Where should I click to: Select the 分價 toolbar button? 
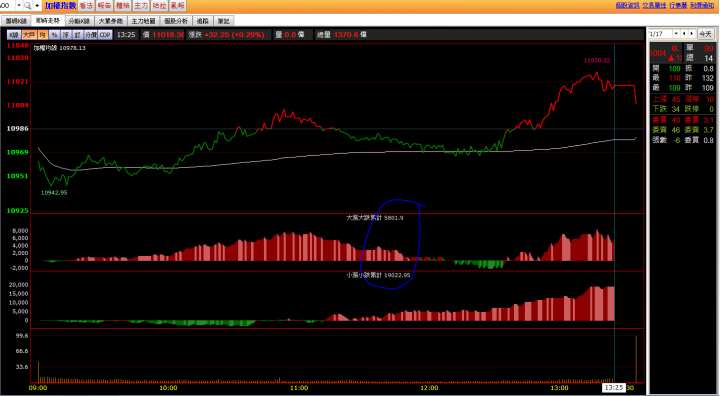(91, 35)
